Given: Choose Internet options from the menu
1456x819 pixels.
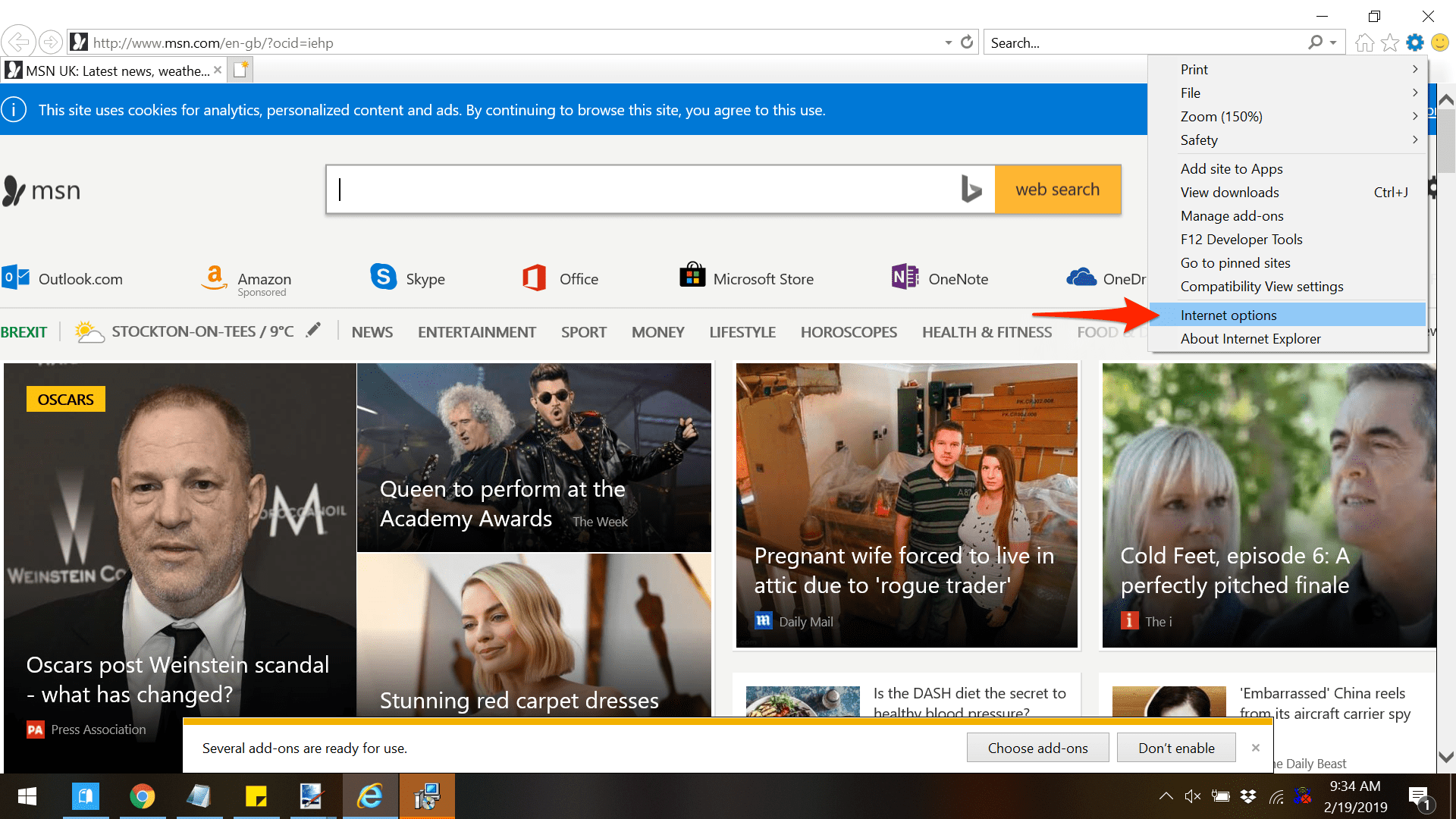Looking at the screenshot, I should [x=1288, y=315].
